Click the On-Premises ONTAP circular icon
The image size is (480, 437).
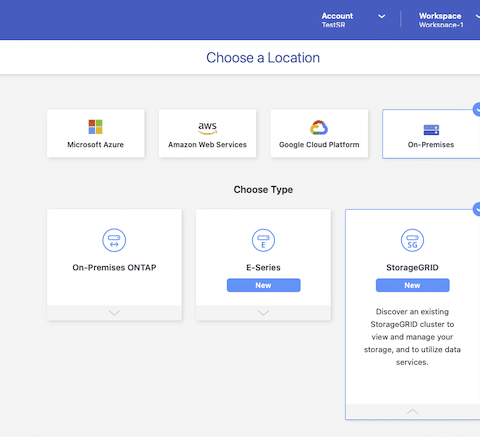click(114, 240)
